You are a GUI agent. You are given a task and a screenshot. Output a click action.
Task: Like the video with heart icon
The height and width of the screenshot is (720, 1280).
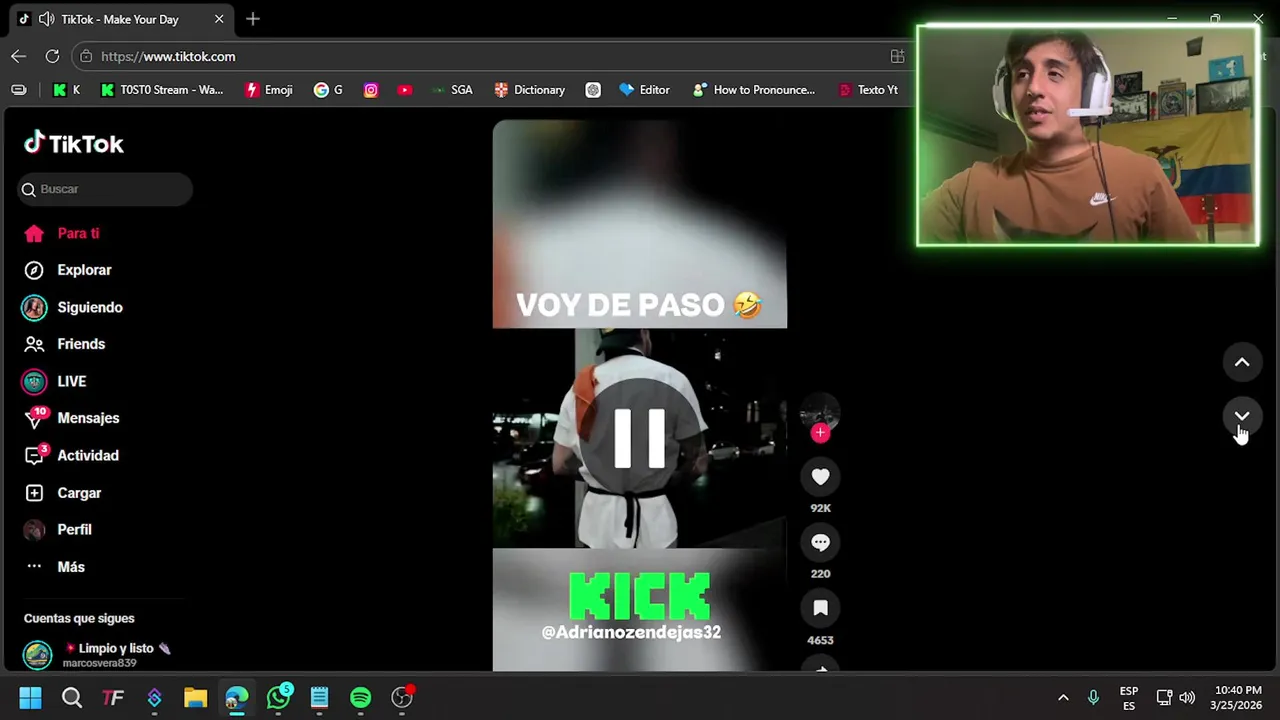(820, 477)
